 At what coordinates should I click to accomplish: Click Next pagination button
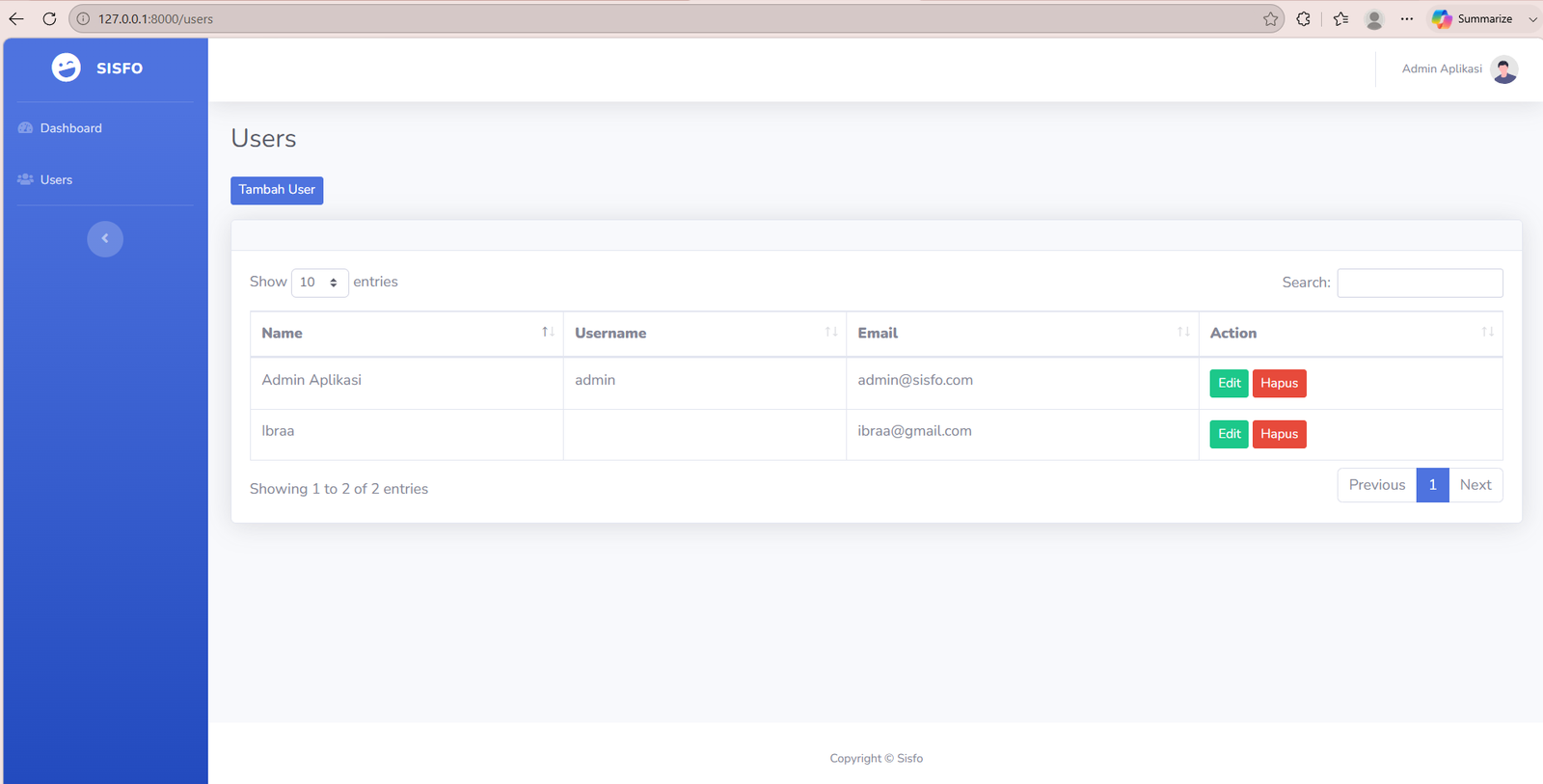(1475, 485)
